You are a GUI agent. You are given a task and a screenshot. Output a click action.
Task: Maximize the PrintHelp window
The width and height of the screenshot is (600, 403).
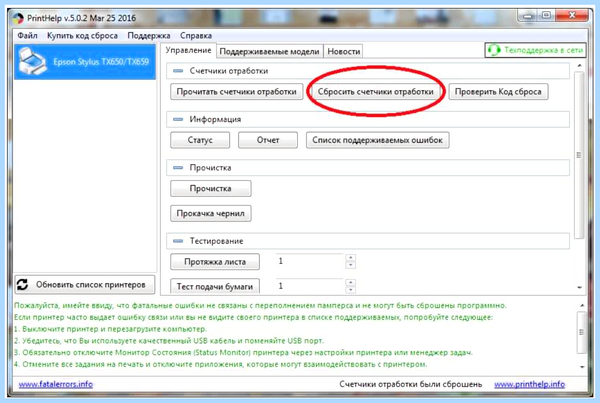coord(546,15)
